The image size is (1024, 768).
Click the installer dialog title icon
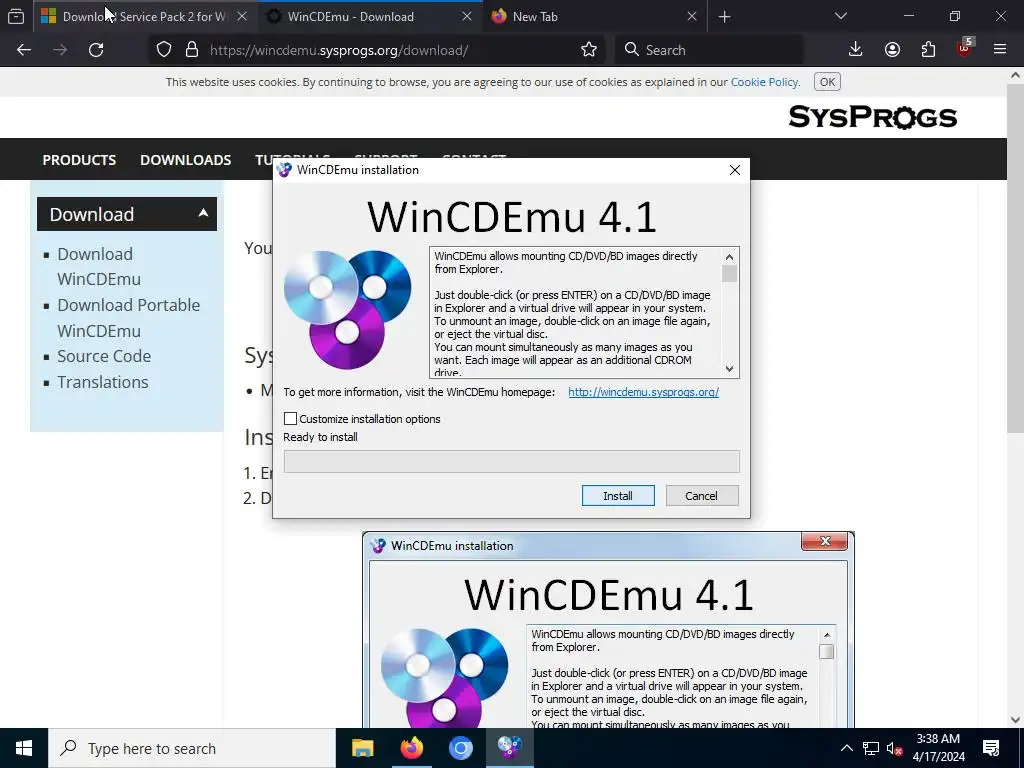pyautogui.click(x=283, y=170)
